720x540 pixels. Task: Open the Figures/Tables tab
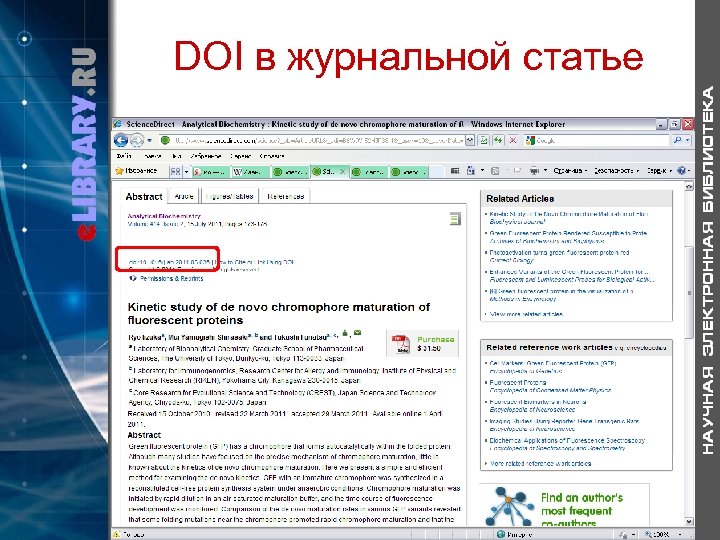point(230,196)
